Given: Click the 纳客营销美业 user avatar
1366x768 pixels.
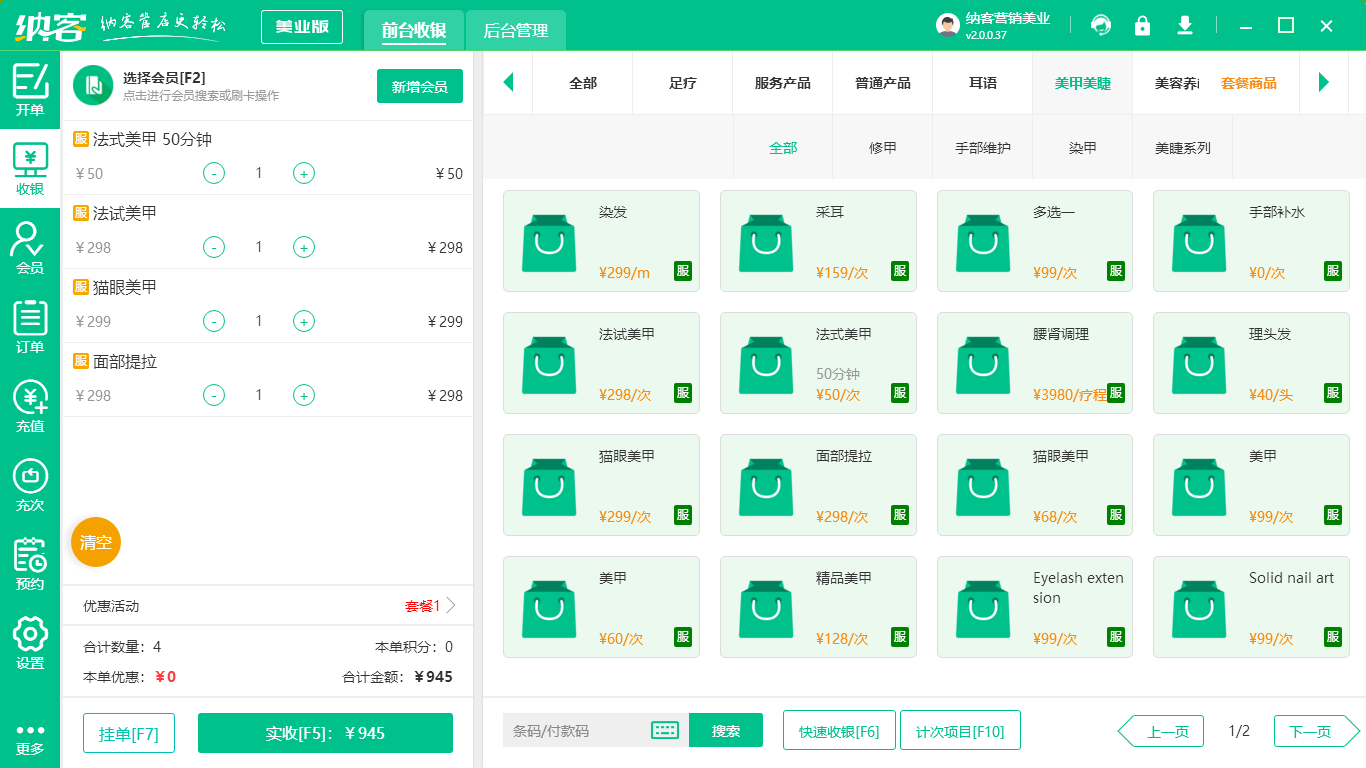Looking at the screenshot, I should [x=948, y=25].
